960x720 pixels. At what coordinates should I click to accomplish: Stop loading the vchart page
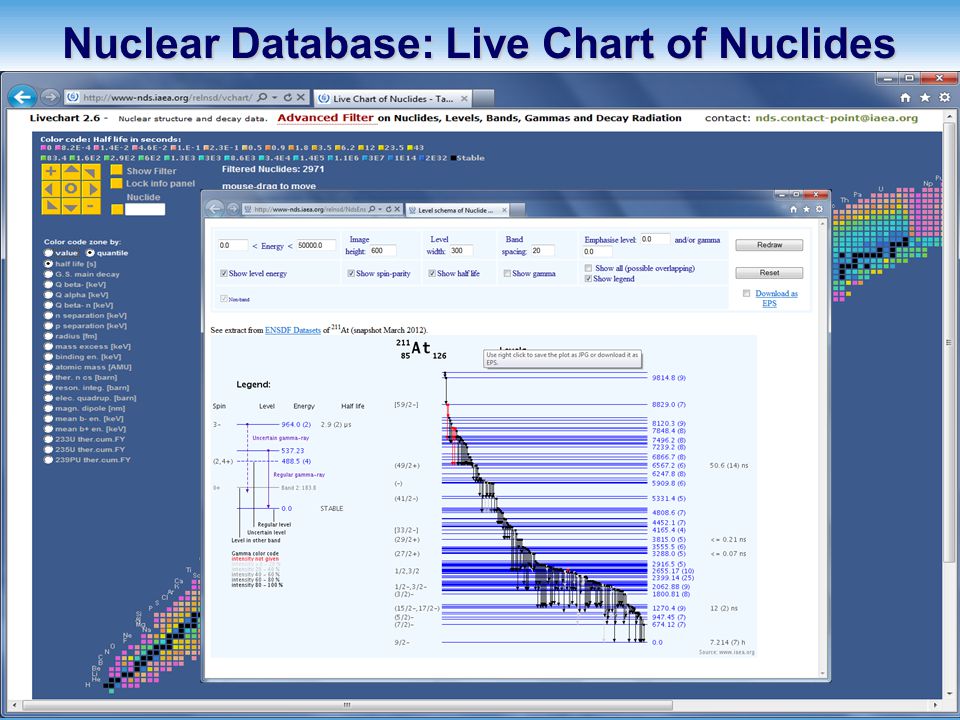pos(301,97)
